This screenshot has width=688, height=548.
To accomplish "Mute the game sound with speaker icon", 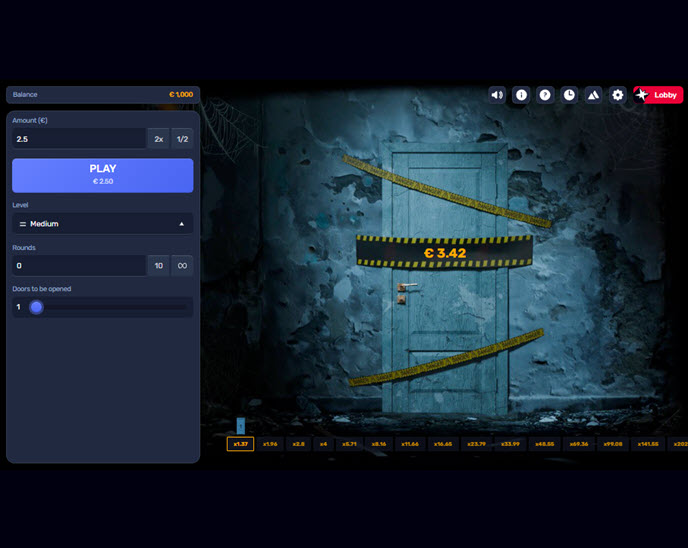I will (x=497, y=95).
